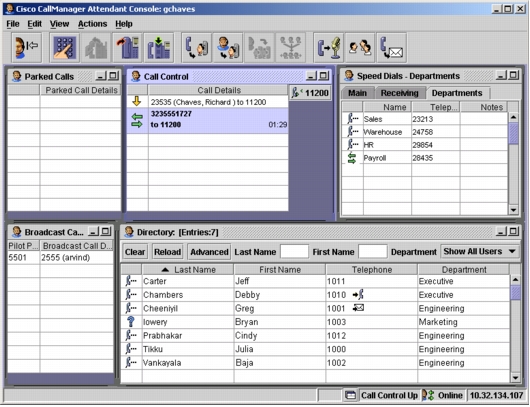
Task: Click the conference people toolbar icon
Action: [360, 48]
